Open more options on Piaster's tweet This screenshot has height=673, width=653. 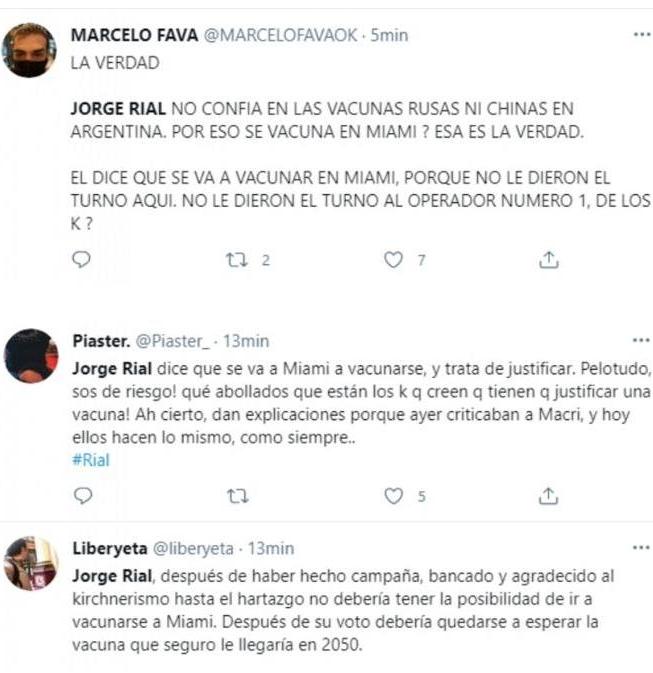641,340
